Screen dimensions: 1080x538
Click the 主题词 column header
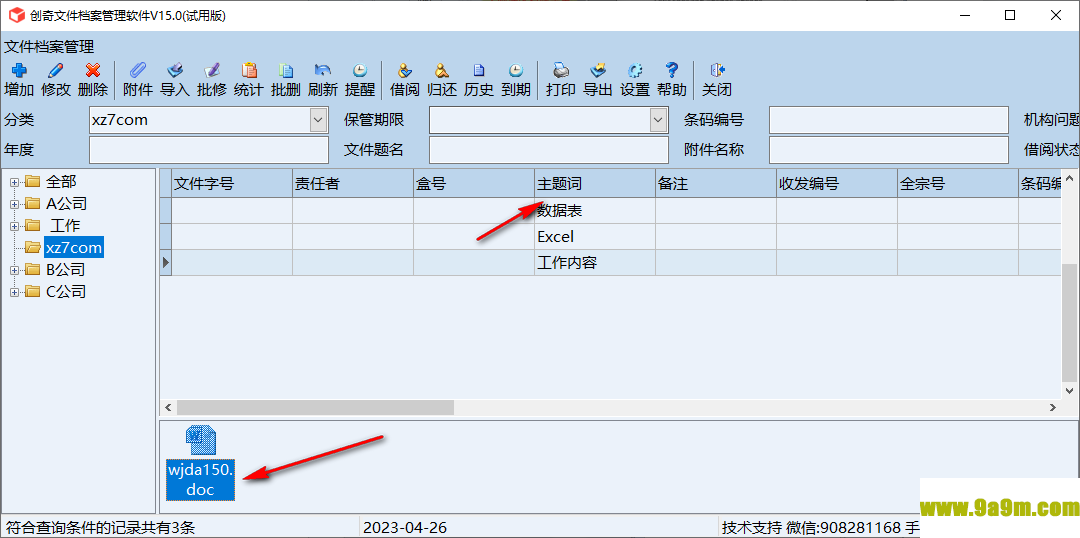(x=595, y=184)
